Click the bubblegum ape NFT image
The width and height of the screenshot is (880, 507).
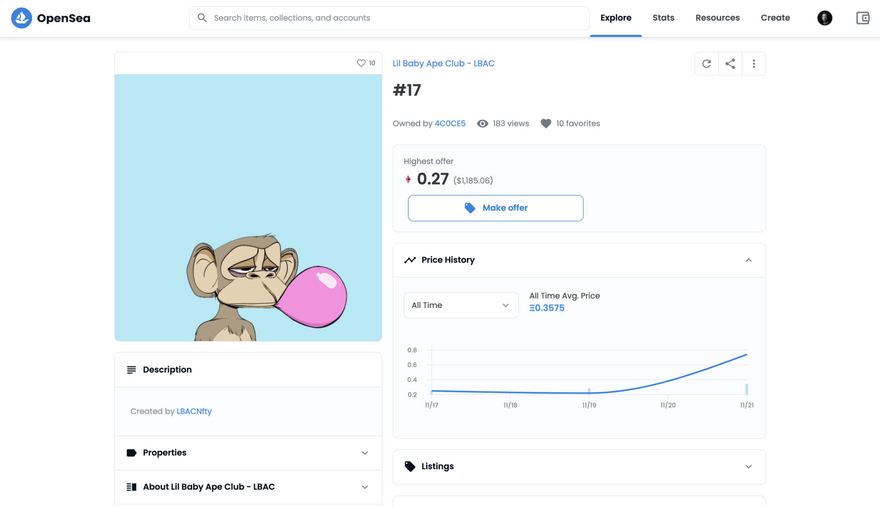coord(248,208)
